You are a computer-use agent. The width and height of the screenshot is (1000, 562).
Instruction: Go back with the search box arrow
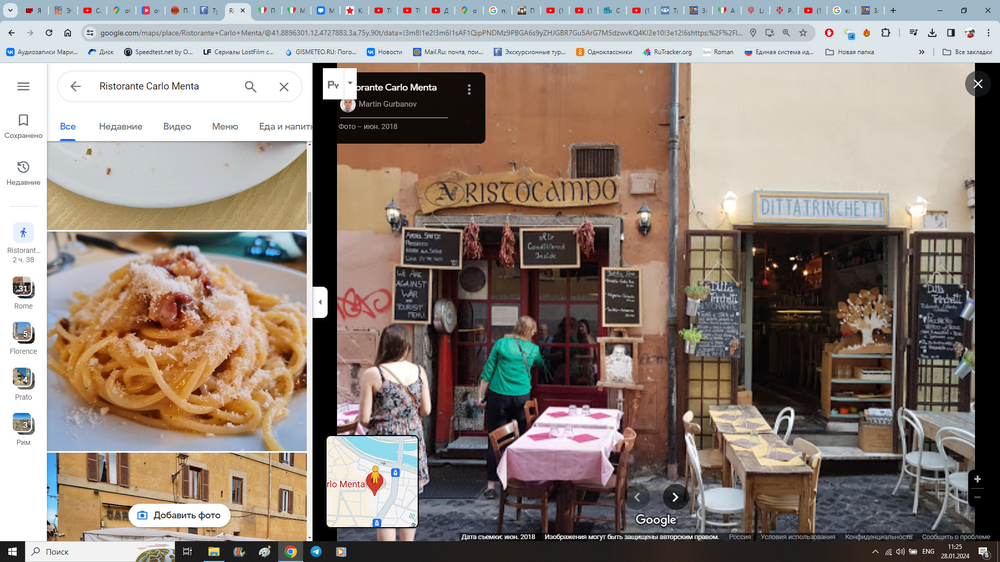(x=75, y=86)
